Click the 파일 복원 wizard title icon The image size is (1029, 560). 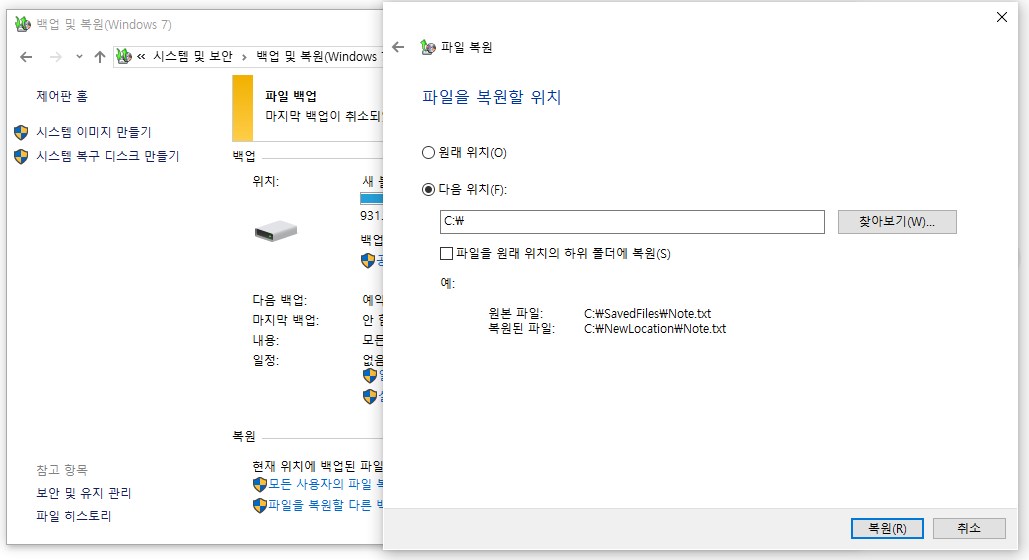click(x=428, y=47)
